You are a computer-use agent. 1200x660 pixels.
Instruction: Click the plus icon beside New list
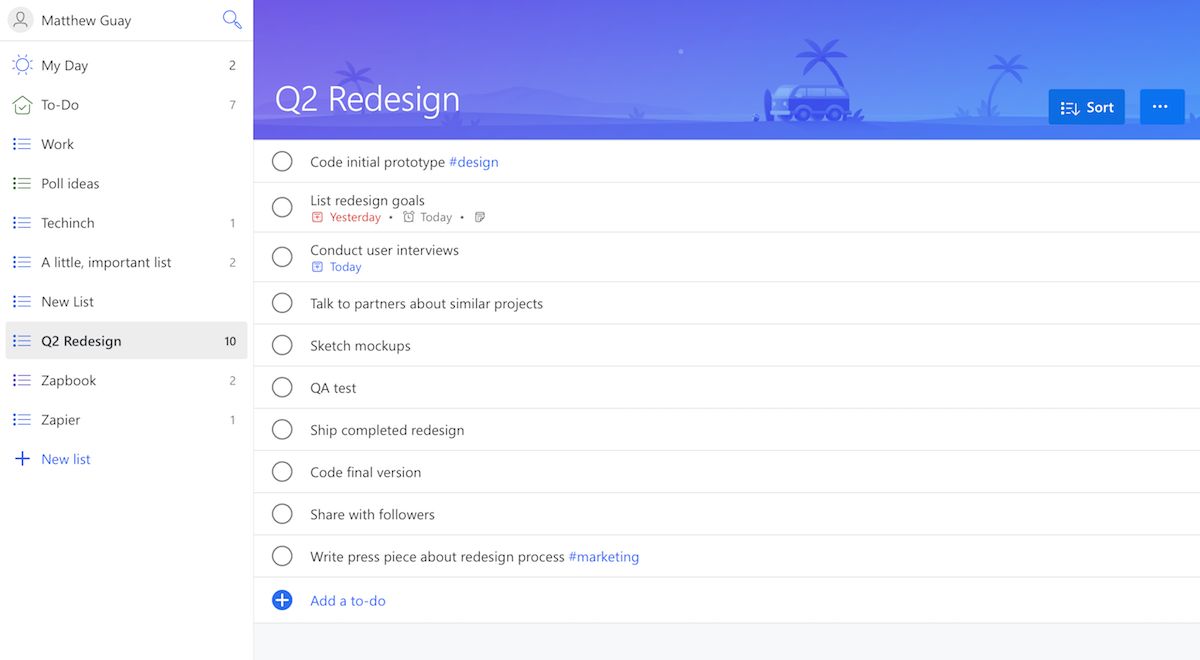(x=21, y=459)
